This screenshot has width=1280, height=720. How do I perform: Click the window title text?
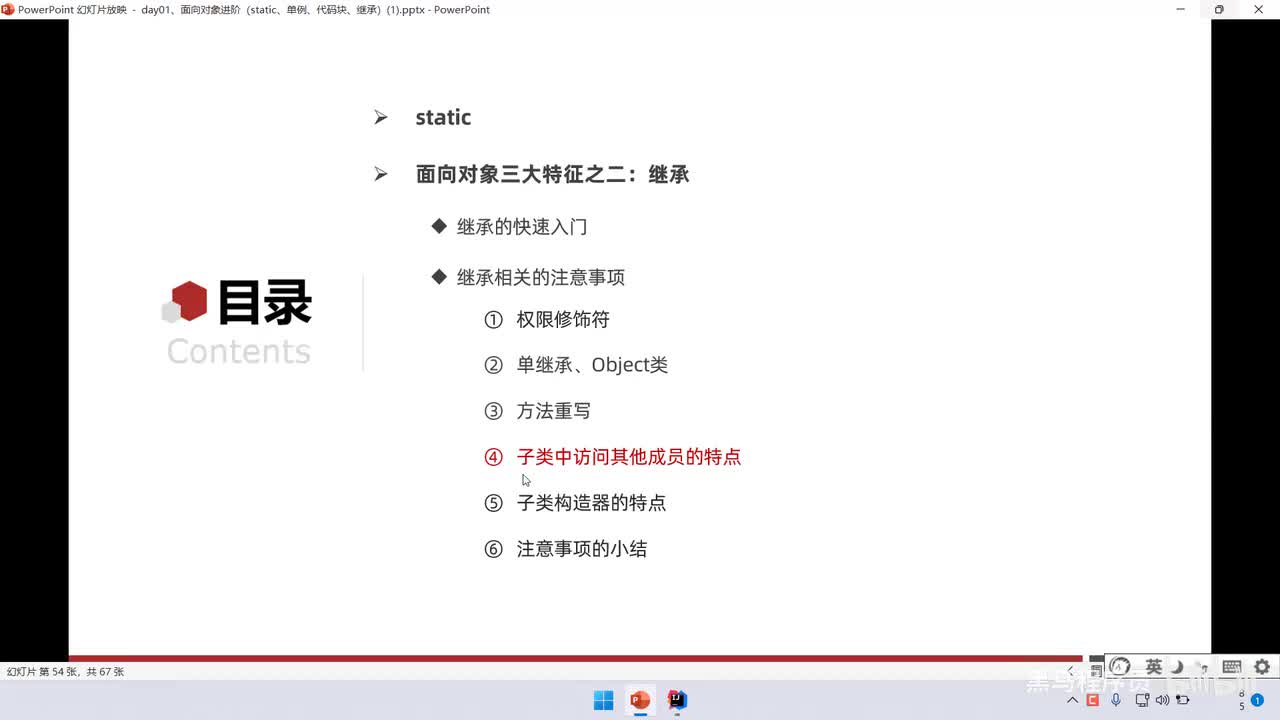click(x=254, y=10)
